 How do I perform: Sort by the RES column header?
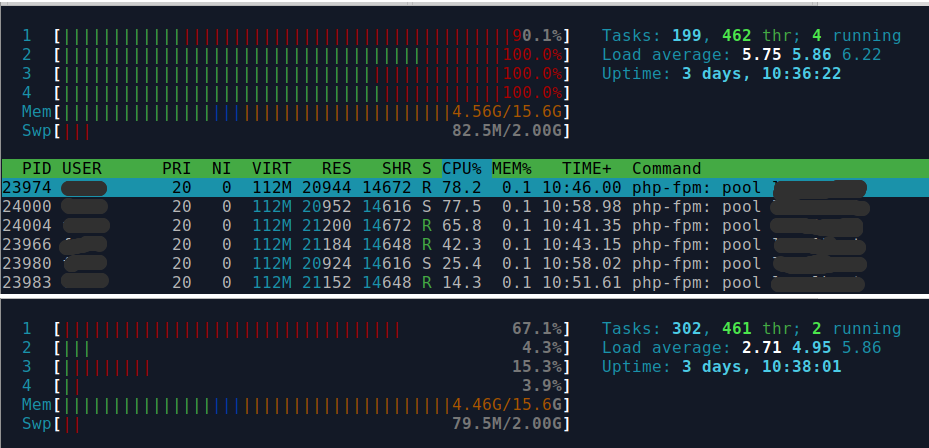[336, 168]
